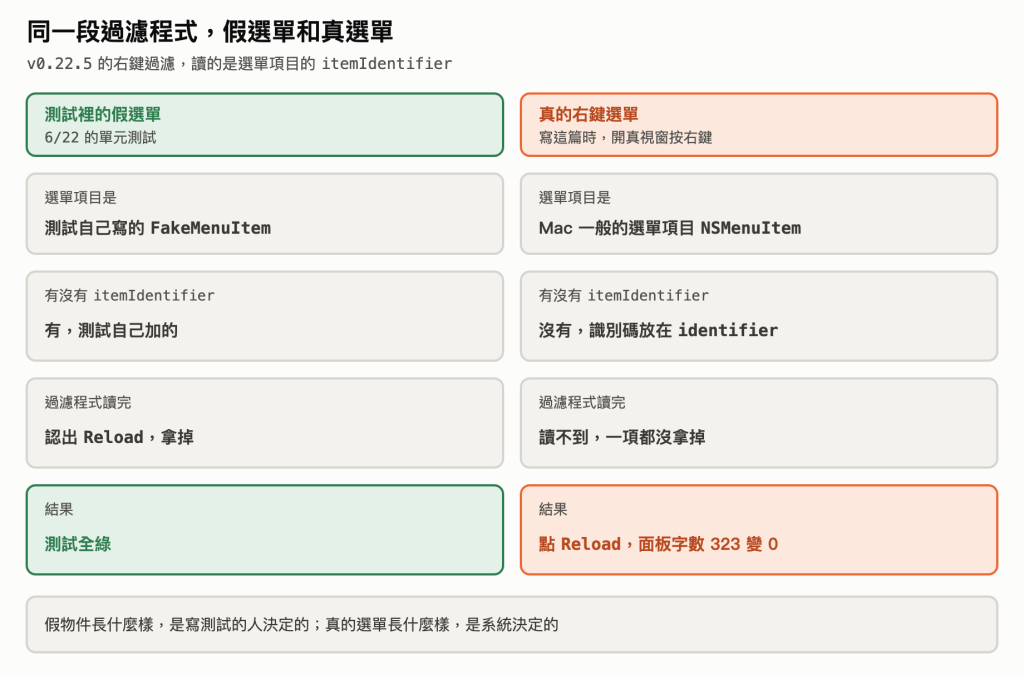Click the title 同一段過濾程式，假選單和真選單
Screen dimensions: 1024x679
coord(210,31)
